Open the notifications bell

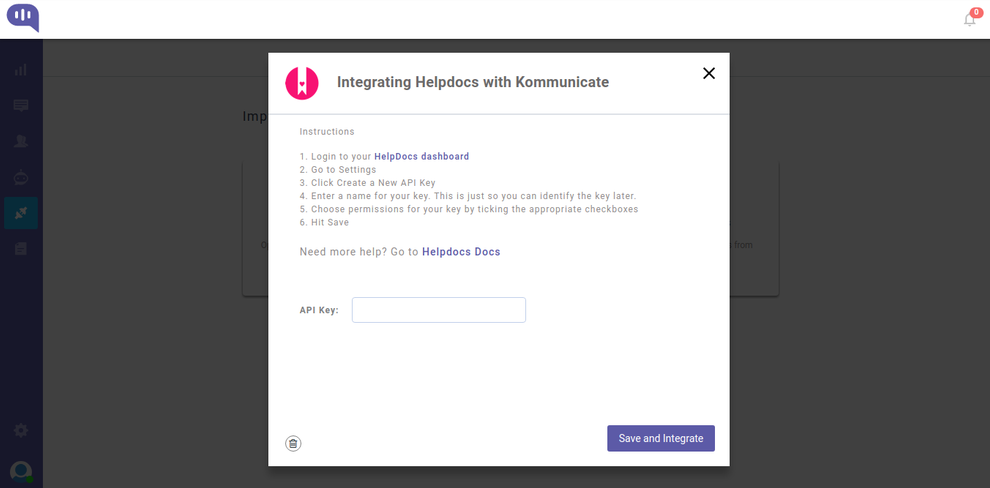coord(969,20)
